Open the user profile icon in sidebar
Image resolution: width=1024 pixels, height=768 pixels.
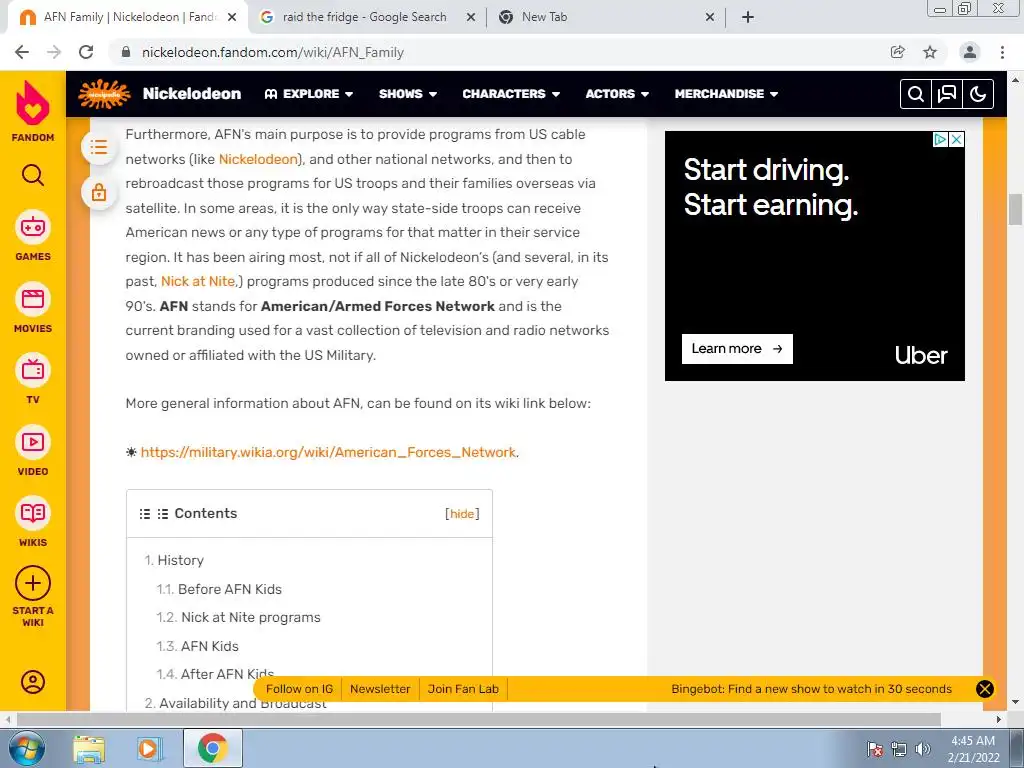point(33,682)
